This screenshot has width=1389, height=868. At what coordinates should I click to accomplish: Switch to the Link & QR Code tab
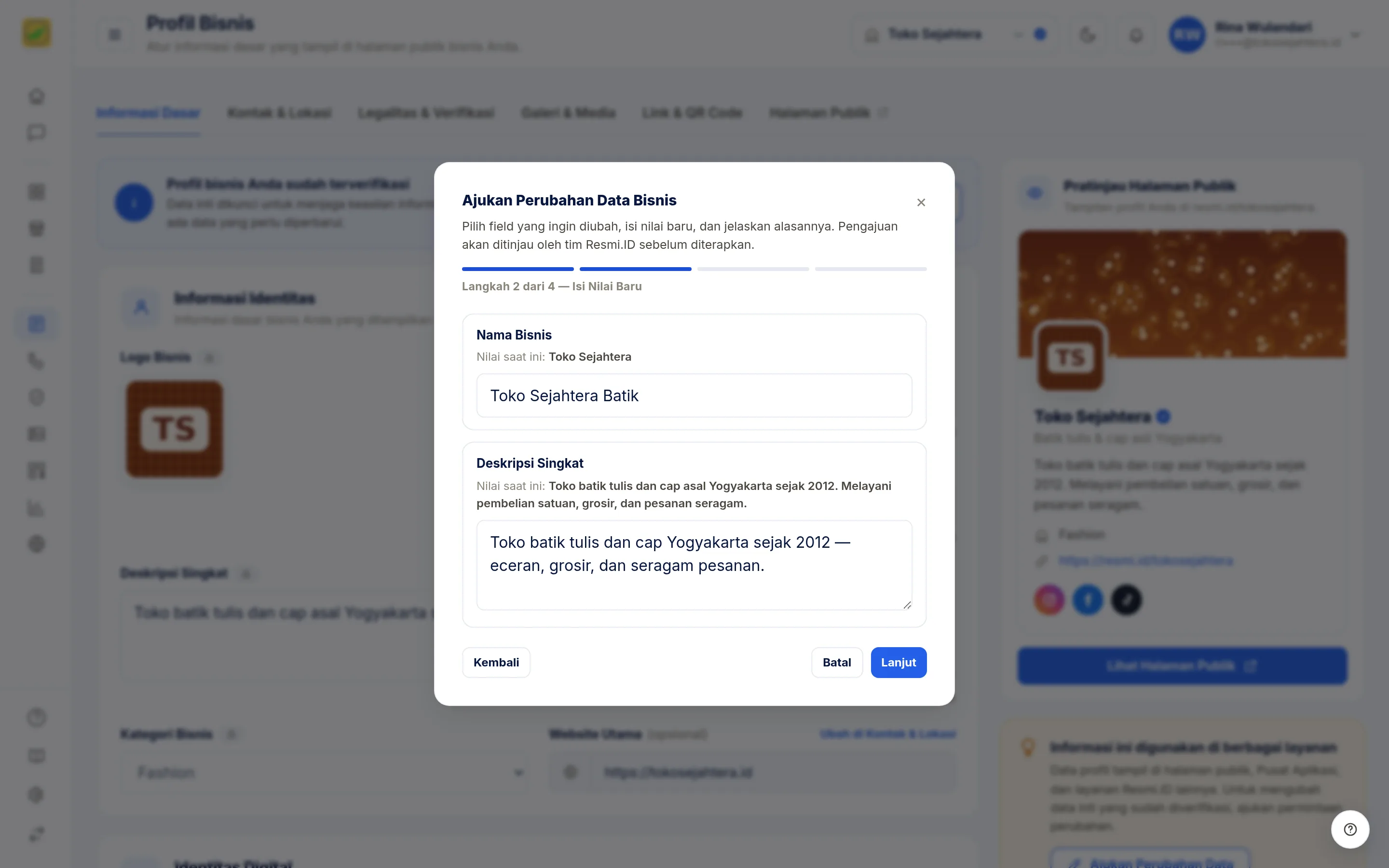click(x=692, y=112)
